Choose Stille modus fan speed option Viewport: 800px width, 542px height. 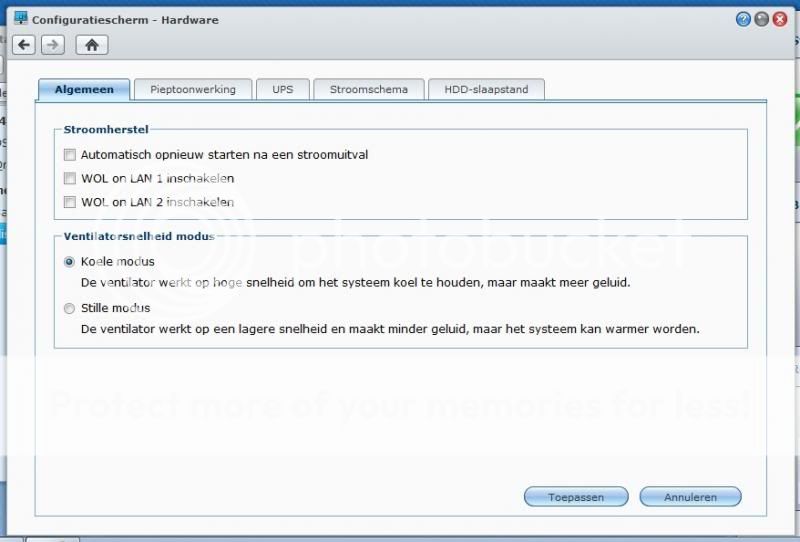pos(69,309)
